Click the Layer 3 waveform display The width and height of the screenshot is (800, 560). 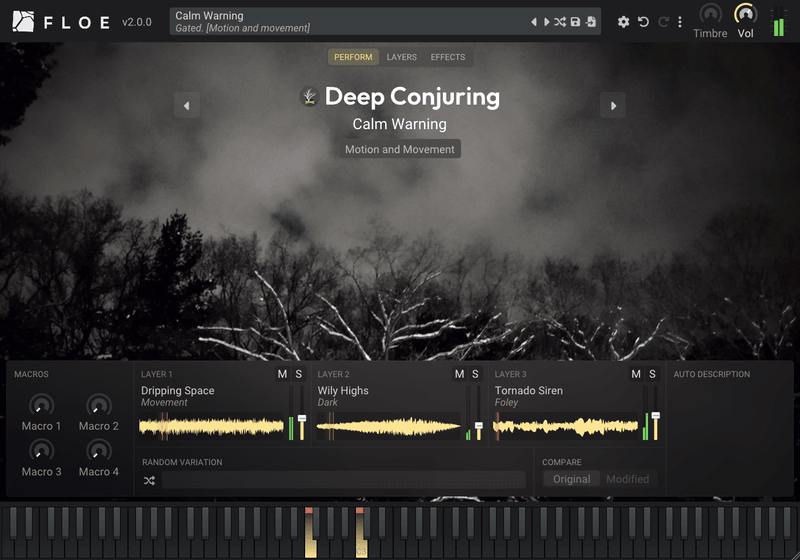[x=565, y=426]
